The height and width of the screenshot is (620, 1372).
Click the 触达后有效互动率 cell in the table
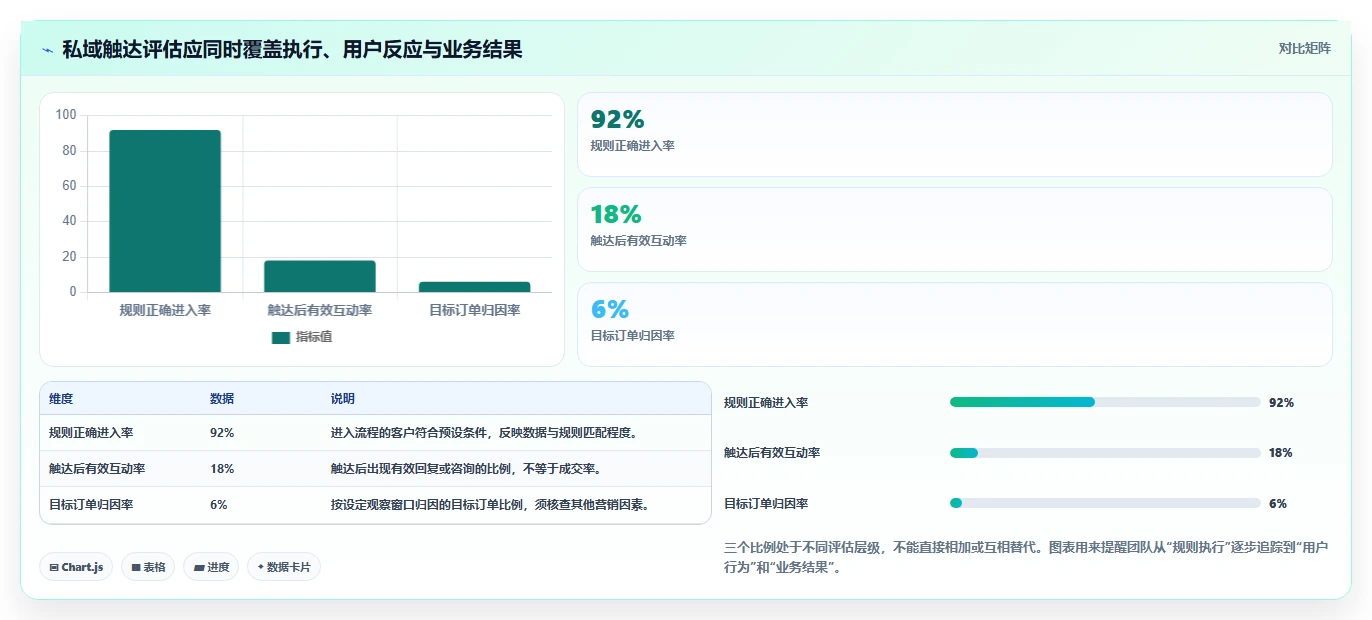(x=97, y=469)
